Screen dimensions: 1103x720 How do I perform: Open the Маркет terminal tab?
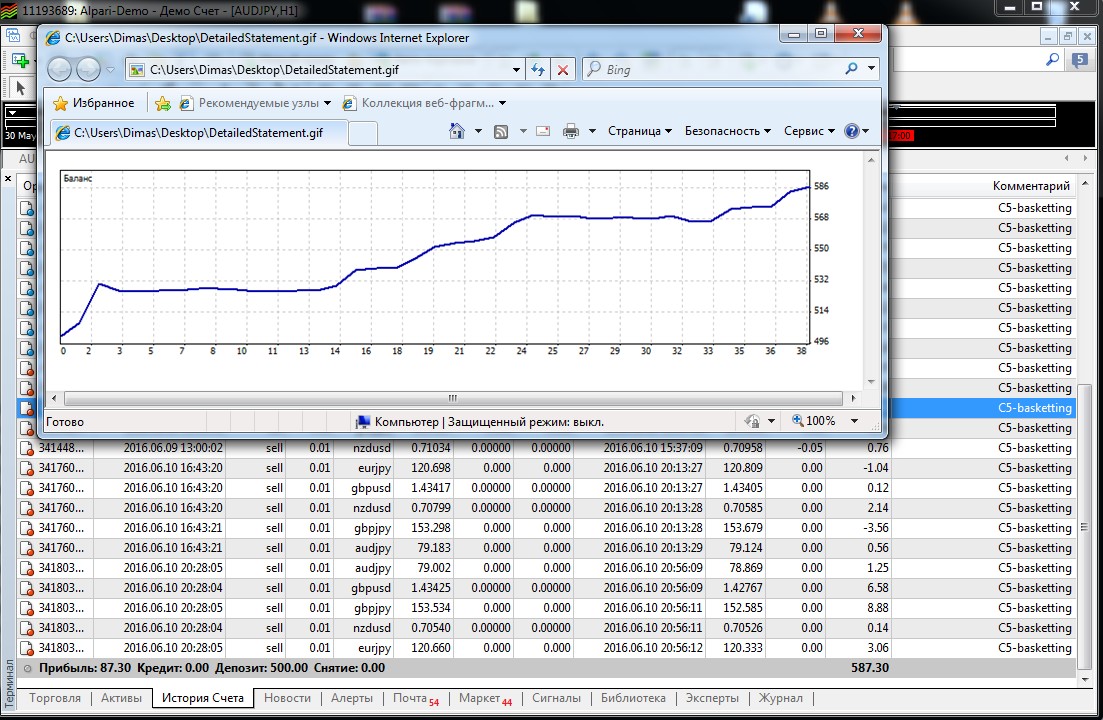pyautogui.click(x=485, y=698)
